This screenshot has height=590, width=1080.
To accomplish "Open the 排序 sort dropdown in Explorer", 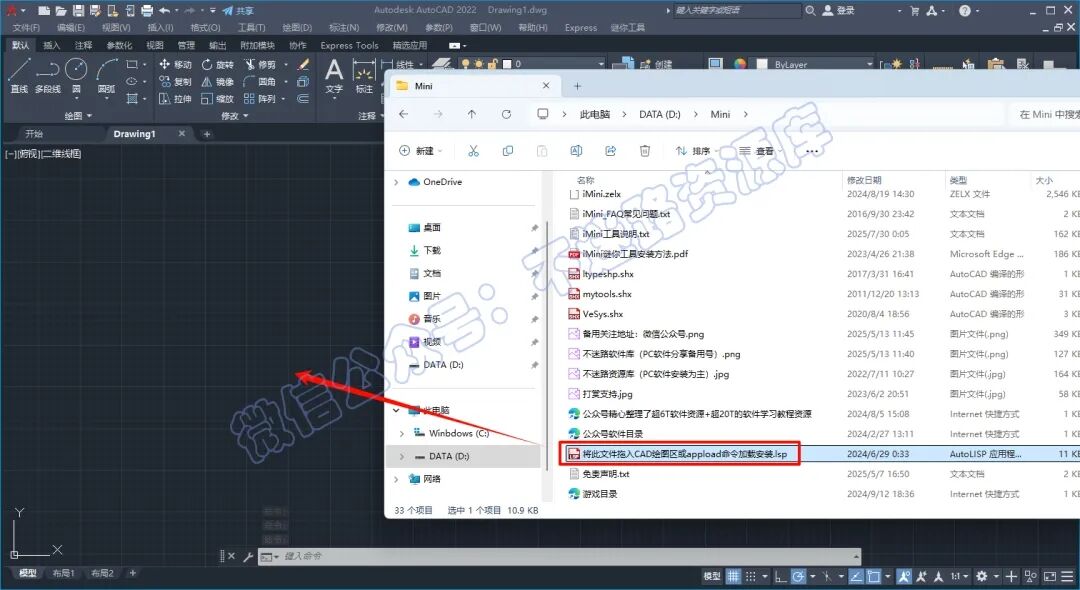I will coord(697,151).
